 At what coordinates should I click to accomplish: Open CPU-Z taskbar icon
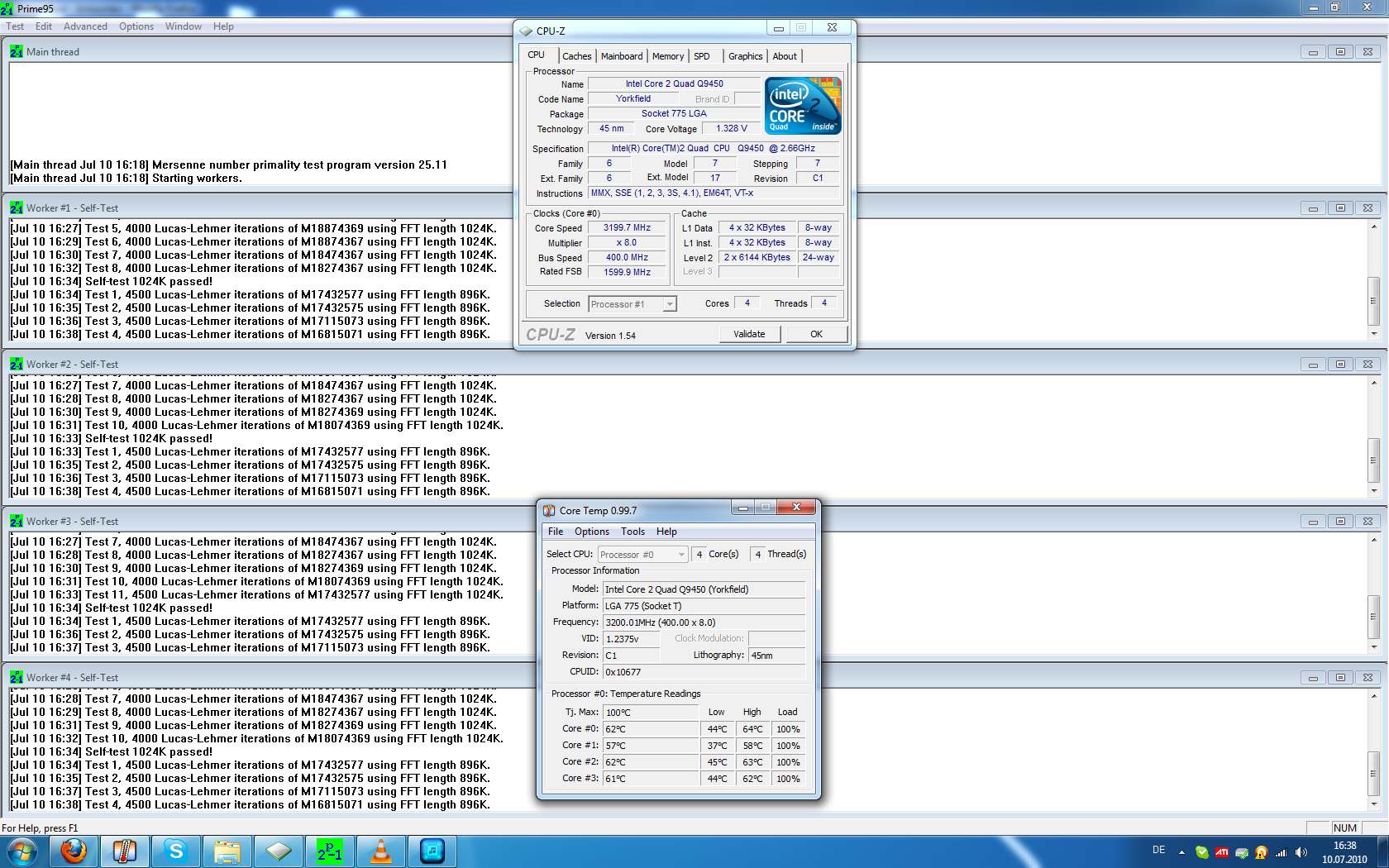[279, 851]
